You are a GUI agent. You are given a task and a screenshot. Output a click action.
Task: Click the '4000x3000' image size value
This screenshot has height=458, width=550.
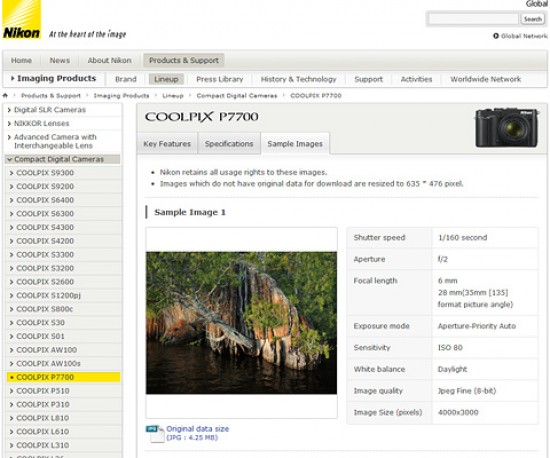458,412
